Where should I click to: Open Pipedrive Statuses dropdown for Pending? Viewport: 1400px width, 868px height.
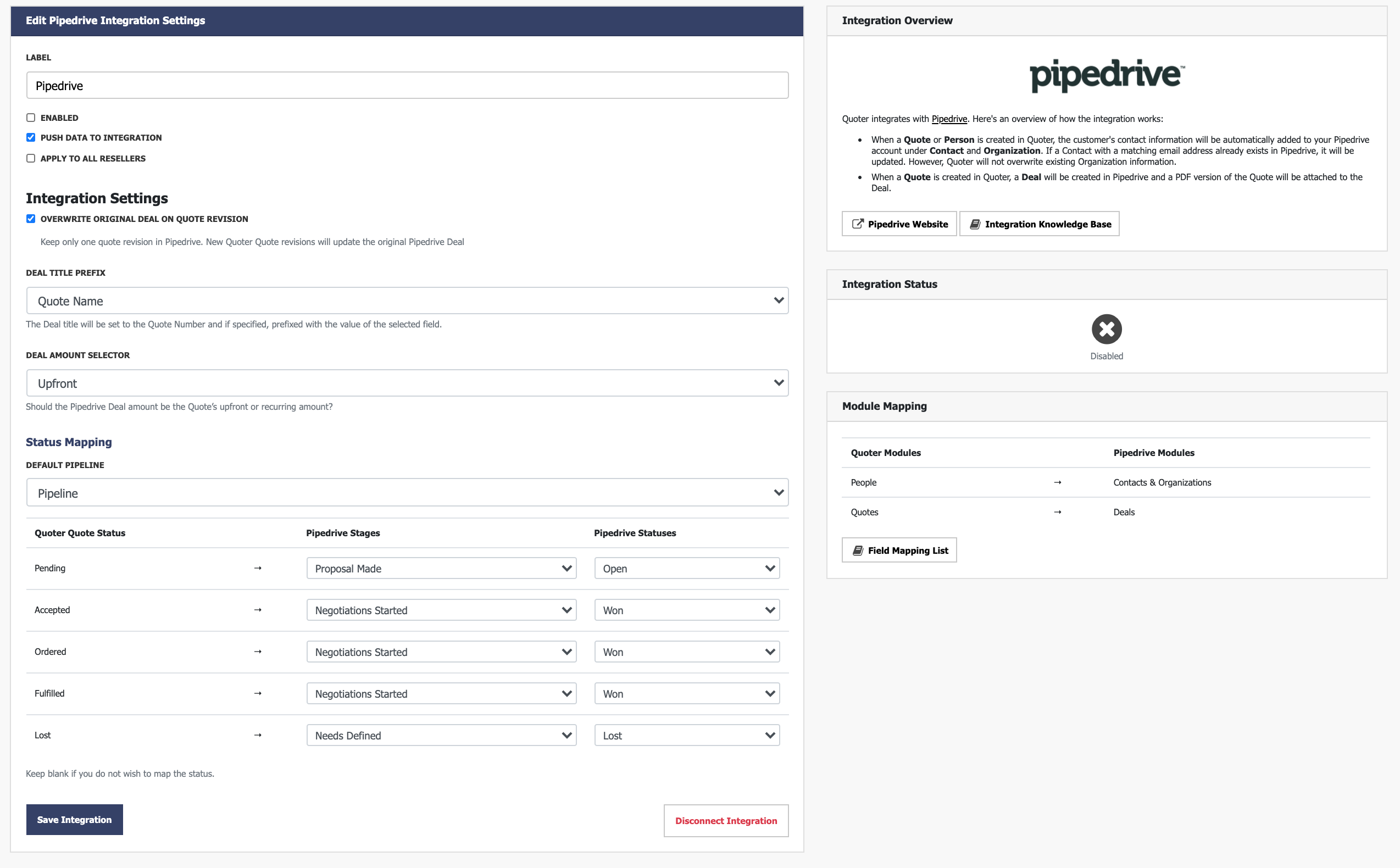[686, 569]
